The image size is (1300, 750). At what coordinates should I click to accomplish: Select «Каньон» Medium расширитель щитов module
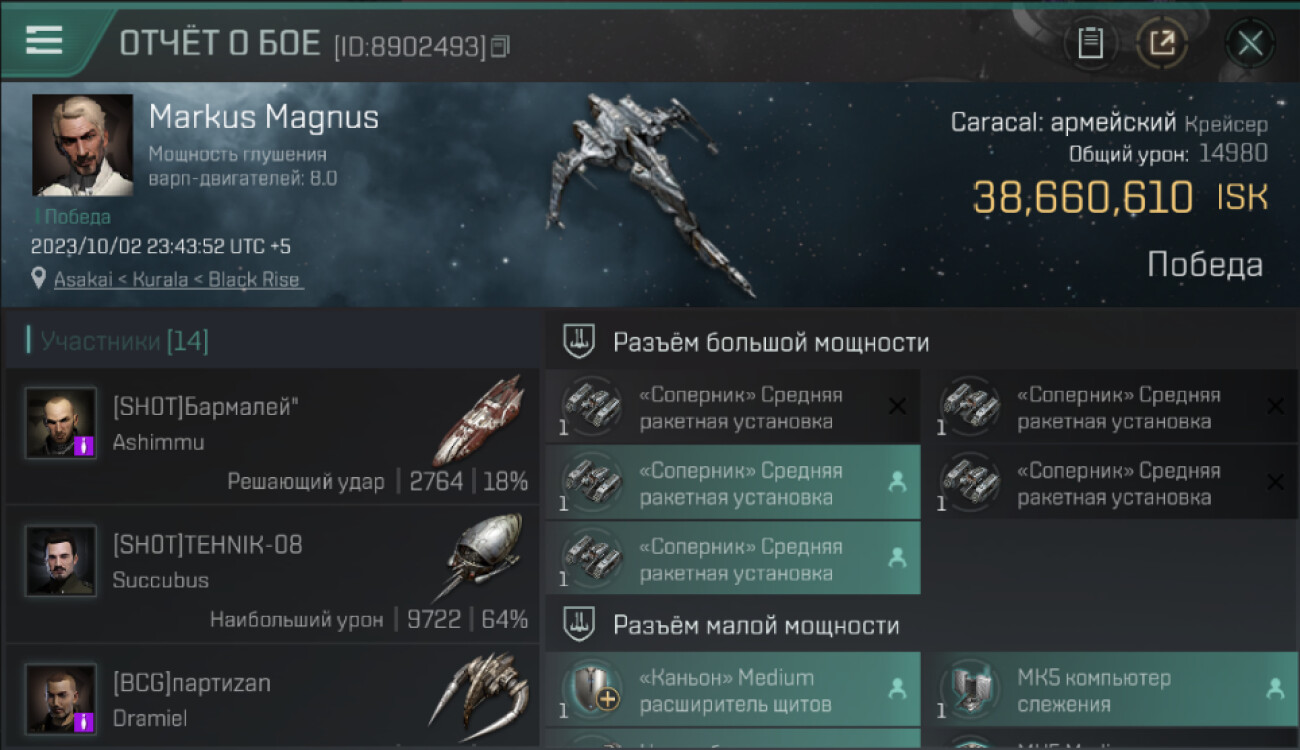(733, 690)
